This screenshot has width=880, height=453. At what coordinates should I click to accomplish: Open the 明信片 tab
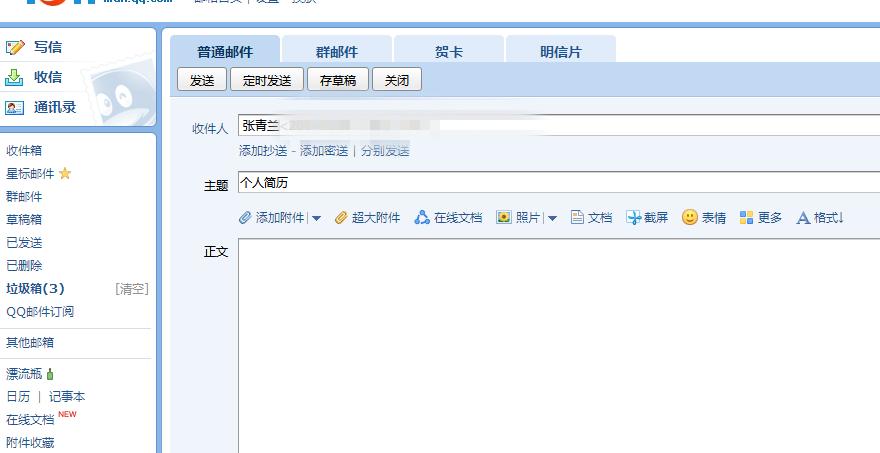point(561,52)
